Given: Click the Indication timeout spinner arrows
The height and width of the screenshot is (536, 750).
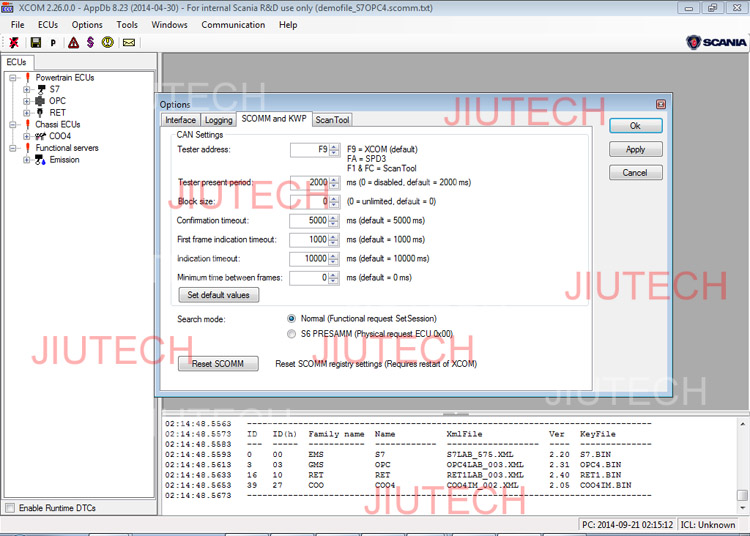Looking at the screenshot, I should point(334,259).
